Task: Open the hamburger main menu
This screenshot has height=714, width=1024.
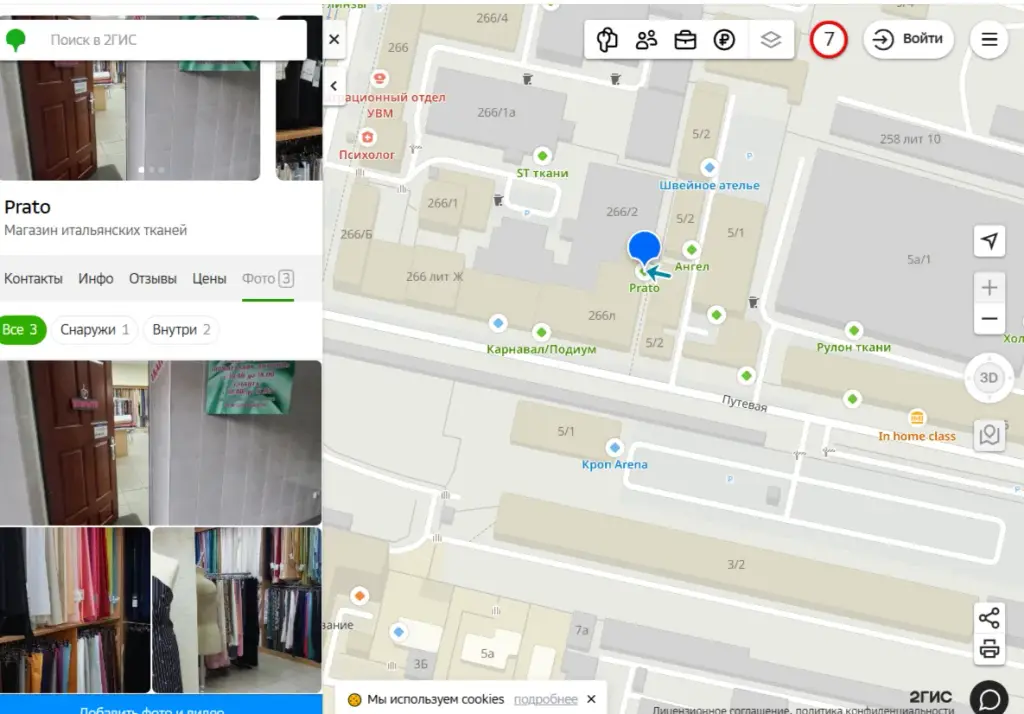Action: click(x=989, y=39)
